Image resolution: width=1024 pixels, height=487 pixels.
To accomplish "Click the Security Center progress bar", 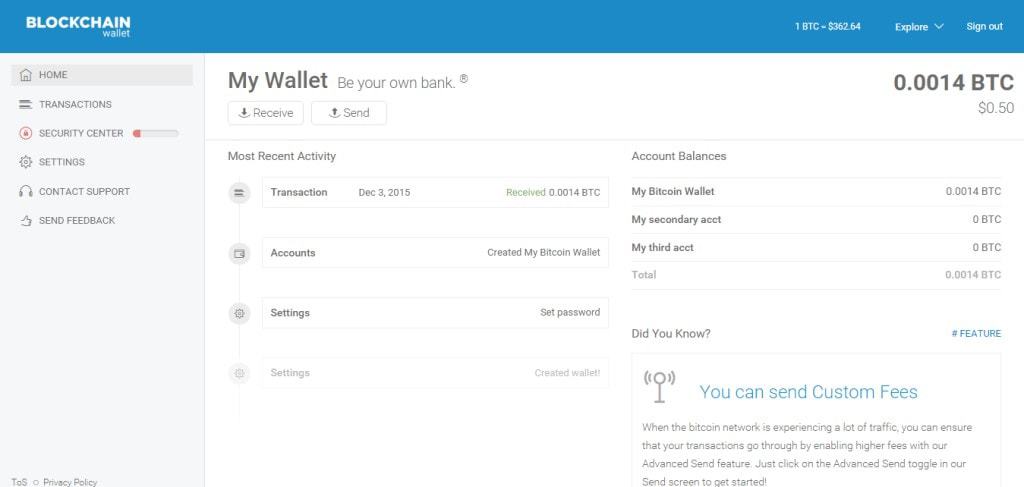I will pyautogui.click(x=155, y=133).
